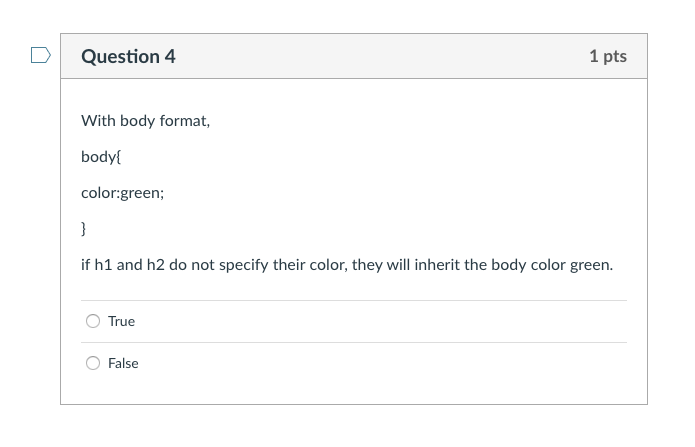Select the True radio button
The image size is (695, 447).
(93, 321)
